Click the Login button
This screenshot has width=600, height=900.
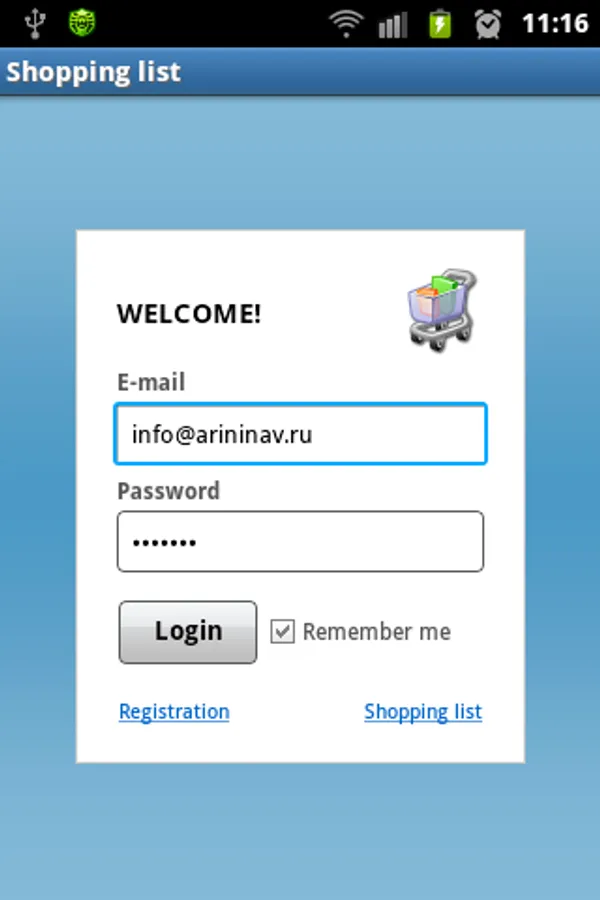[188, 632]
